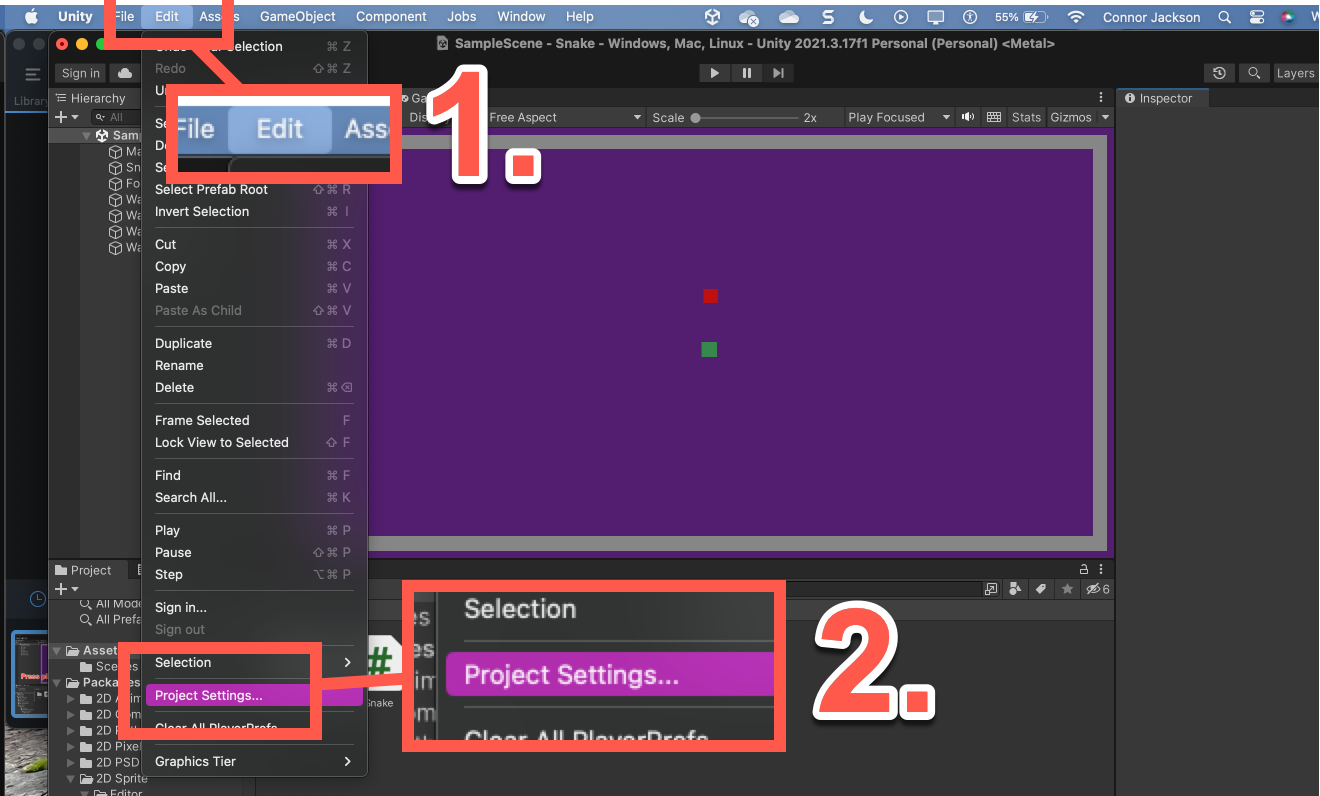Choose Lock View to Selected menu item
1320x796 pixels.
click(x=254, y=442)
